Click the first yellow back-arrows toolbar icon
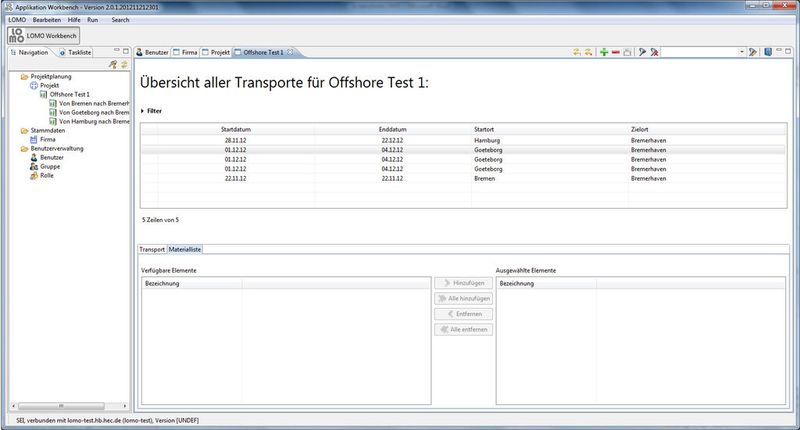Screen dimensions: 800x430 tap(577, 52)
